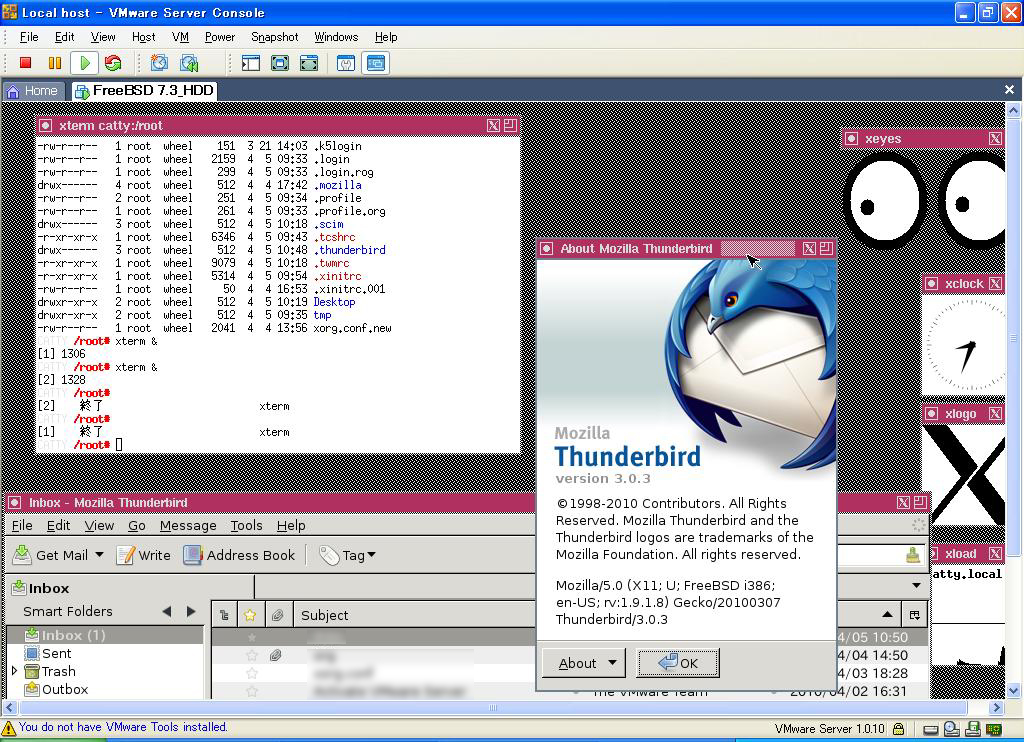Click the Write button
This screenshot has width=1024, height=742.
143,555
